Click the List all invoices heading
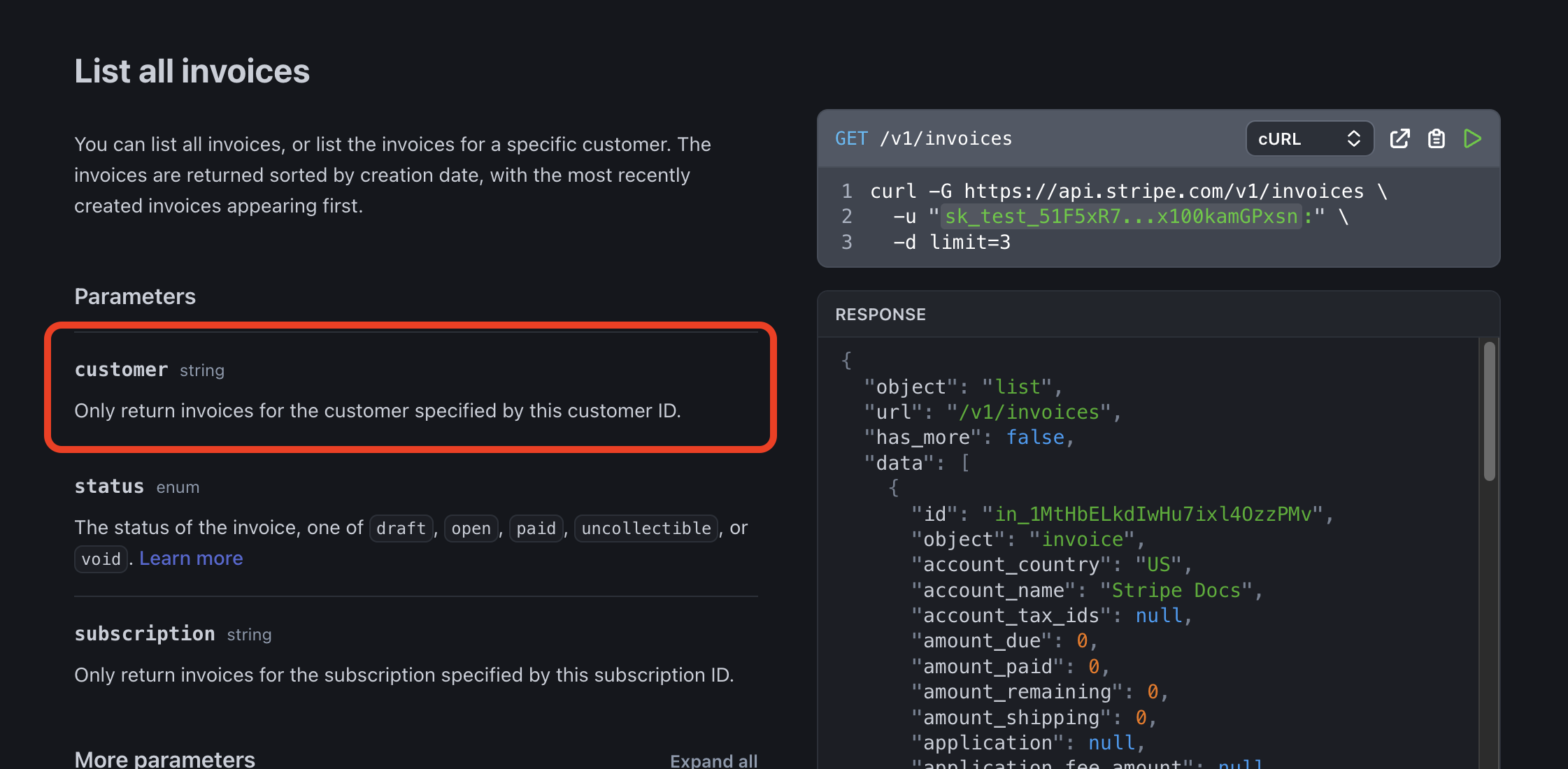 click(x=192, y=71)
